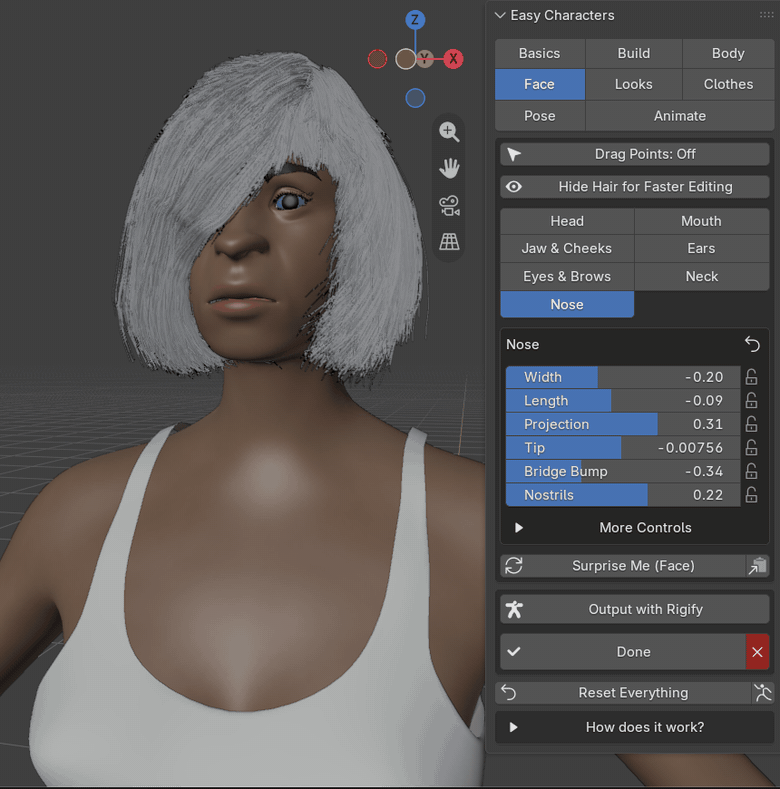The height and width of the screenshot is (789, 780).
Task: Lock the Projection slider
Action: pos(751,424)
